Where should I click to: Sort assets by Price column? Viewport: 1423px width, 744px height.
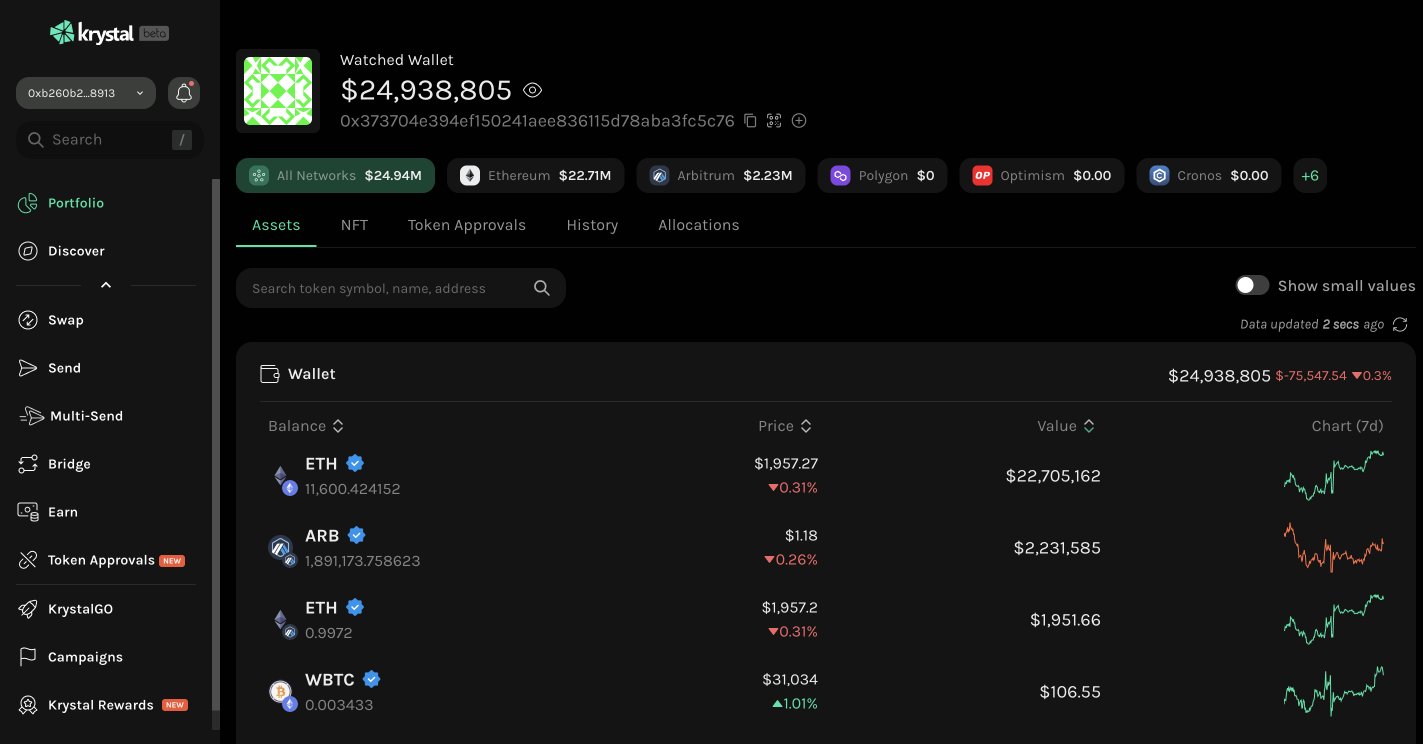point(785,426)
